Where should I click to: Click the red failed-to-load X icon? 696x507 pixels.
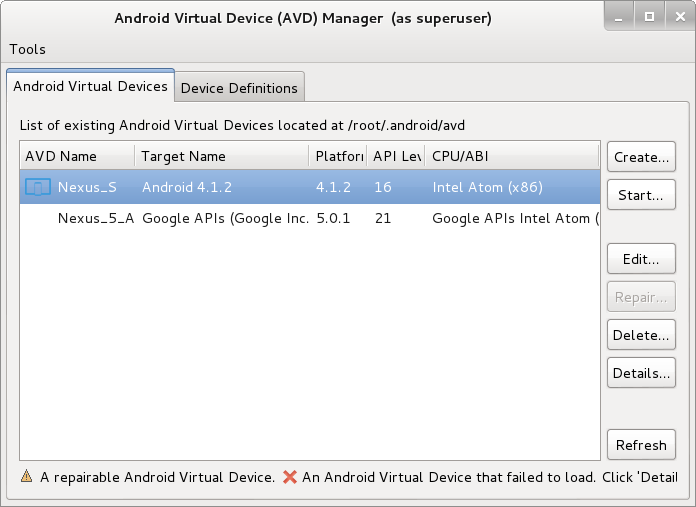290,477
